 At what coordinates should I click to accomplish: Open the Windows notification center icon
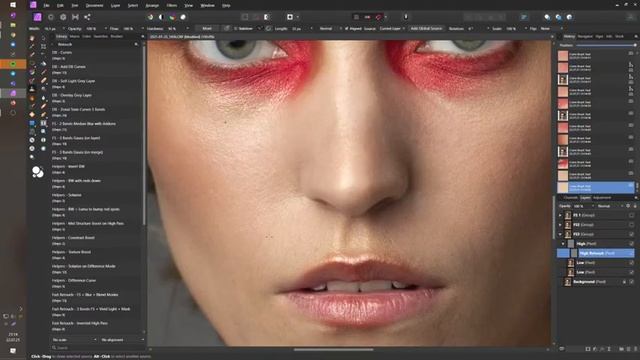point(13,351)
